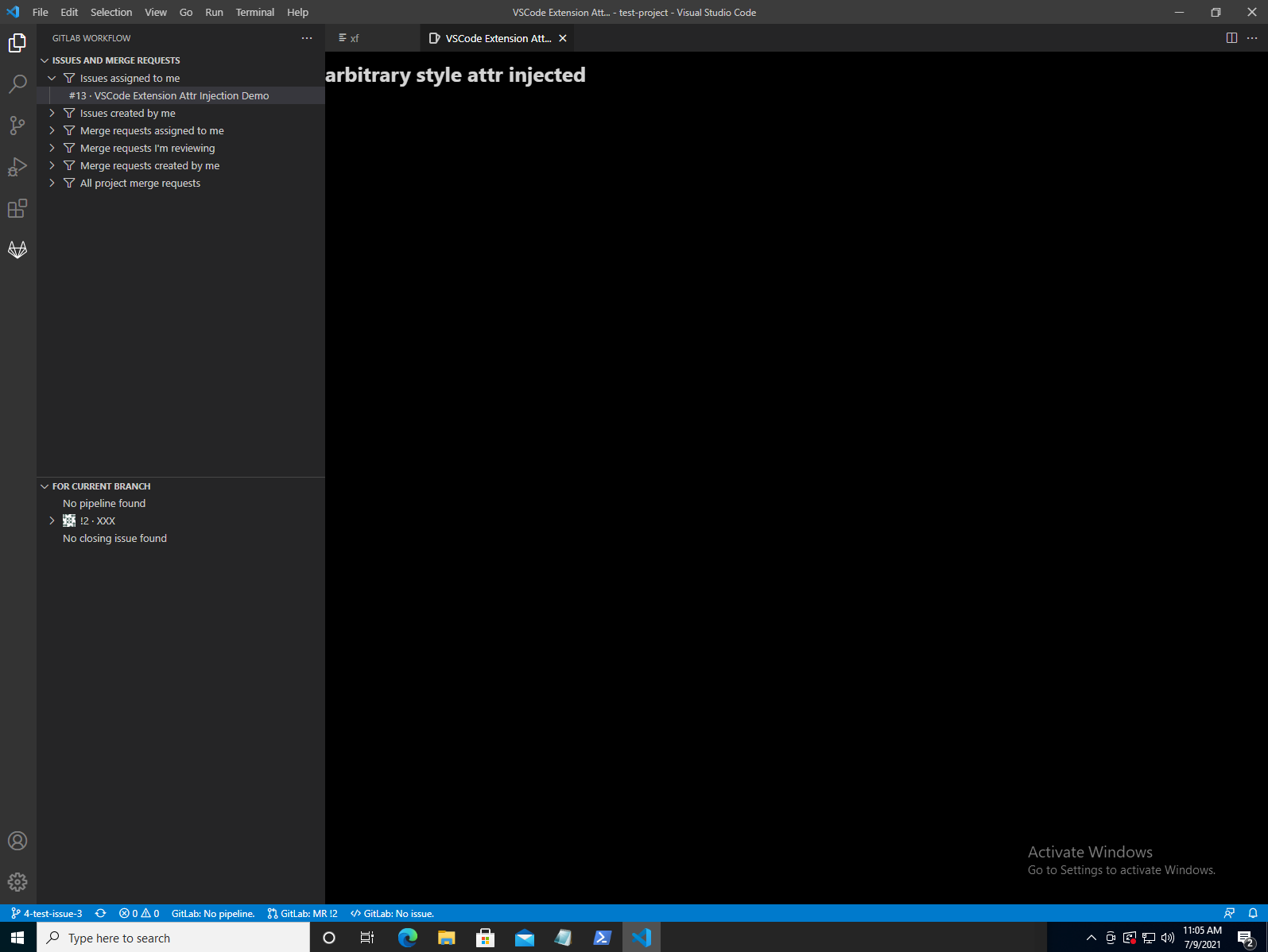The image size is (1268, 952).
Task: Click the GitLab Workflow fox icon
Action: click(17, 250)
